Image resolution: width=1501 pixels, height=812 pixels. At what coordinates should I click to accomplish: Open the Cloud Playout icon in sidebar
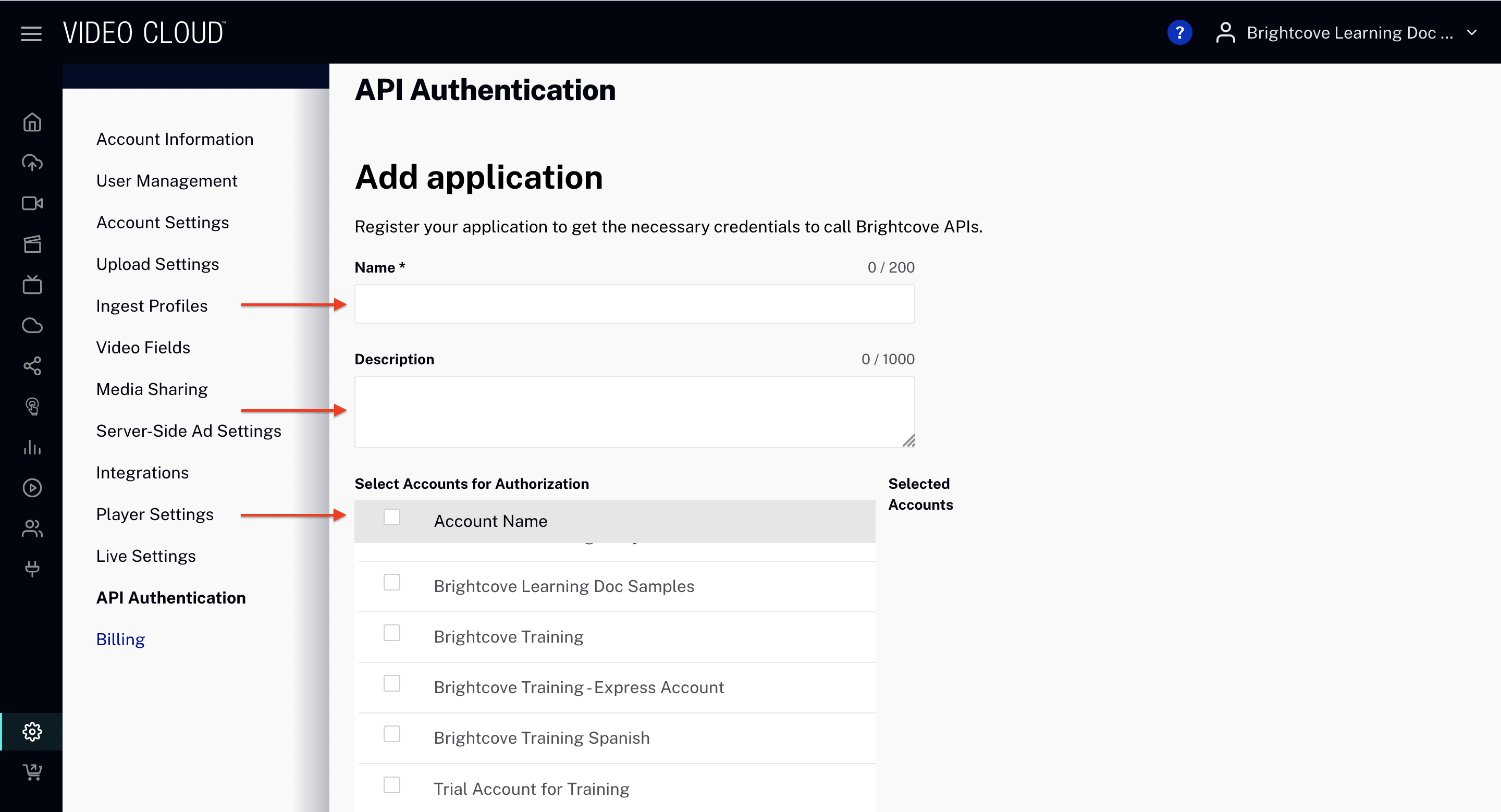(x=32, y=325)
